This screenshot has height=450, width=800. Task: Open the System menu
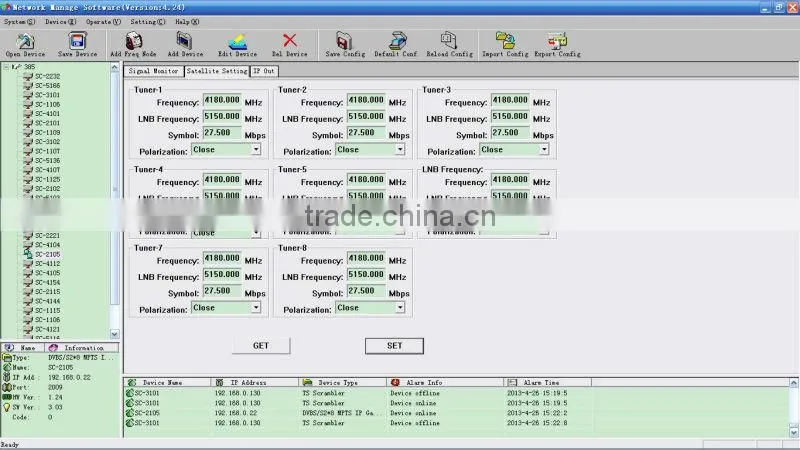tap(19, 22)
